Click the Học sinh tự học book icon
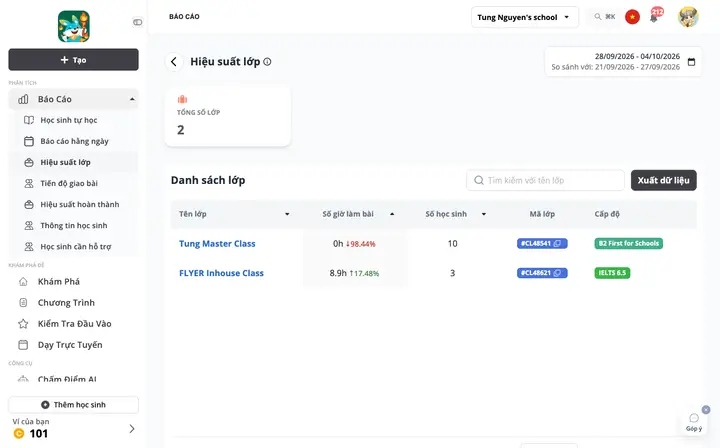 coord(29,120)
